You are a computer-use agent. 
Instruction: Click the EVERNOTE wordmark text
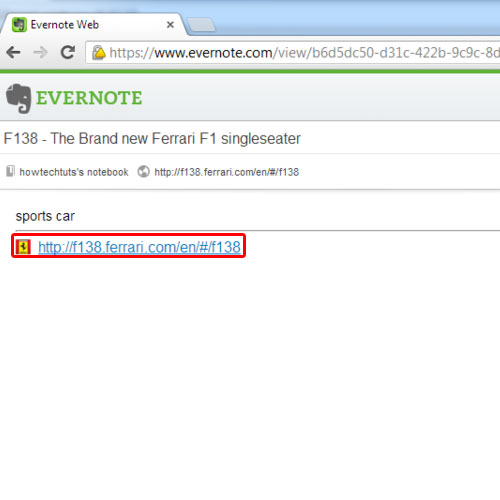click(x=89, y=98)
